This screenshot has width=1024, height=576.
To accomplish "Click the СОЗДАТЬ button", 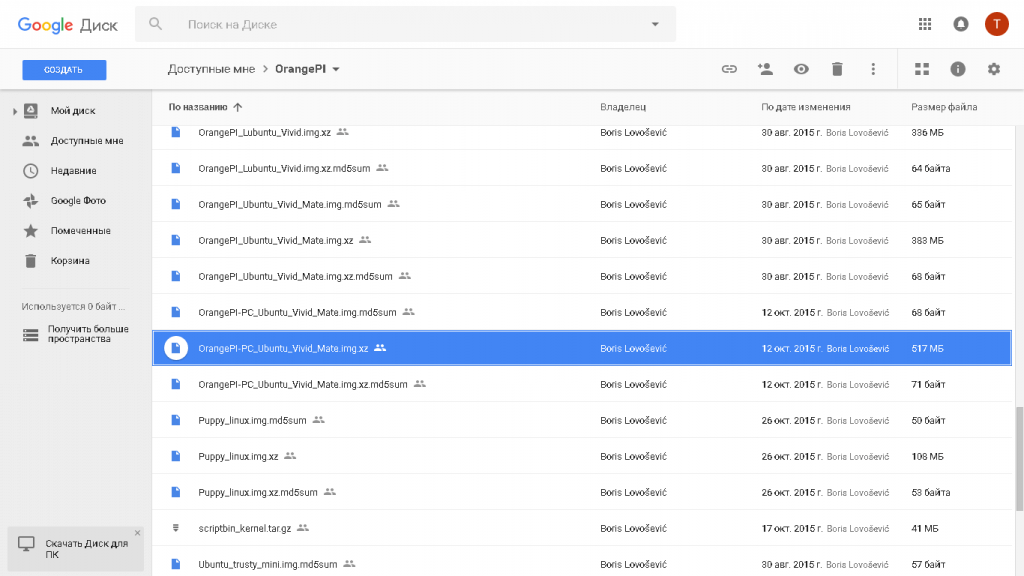I will tap(64, 70).
